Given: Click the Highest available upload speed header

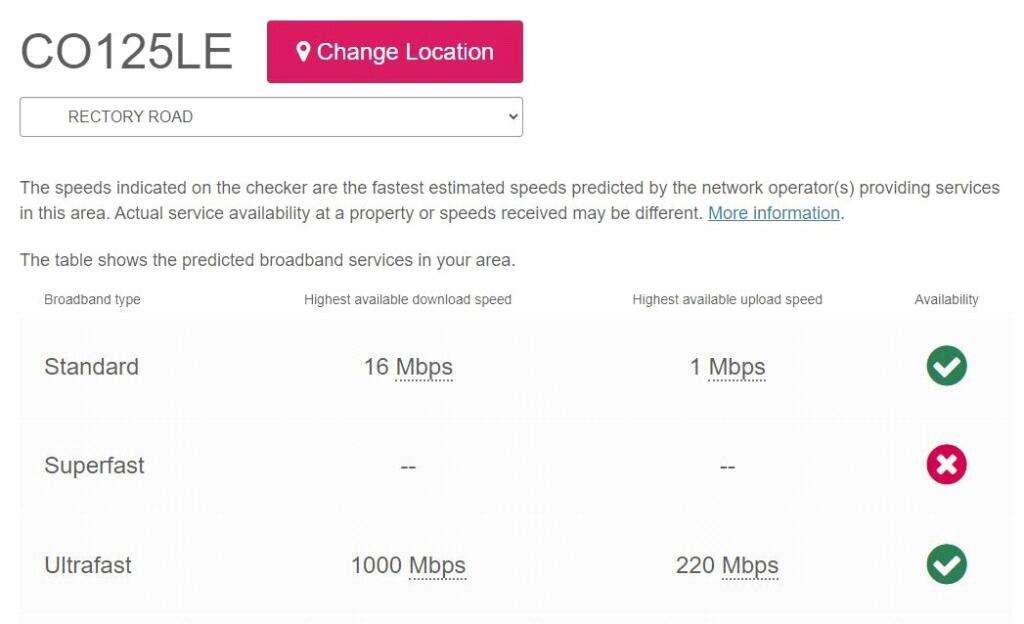Looking at the screenshot, I should tap(727, 299).
